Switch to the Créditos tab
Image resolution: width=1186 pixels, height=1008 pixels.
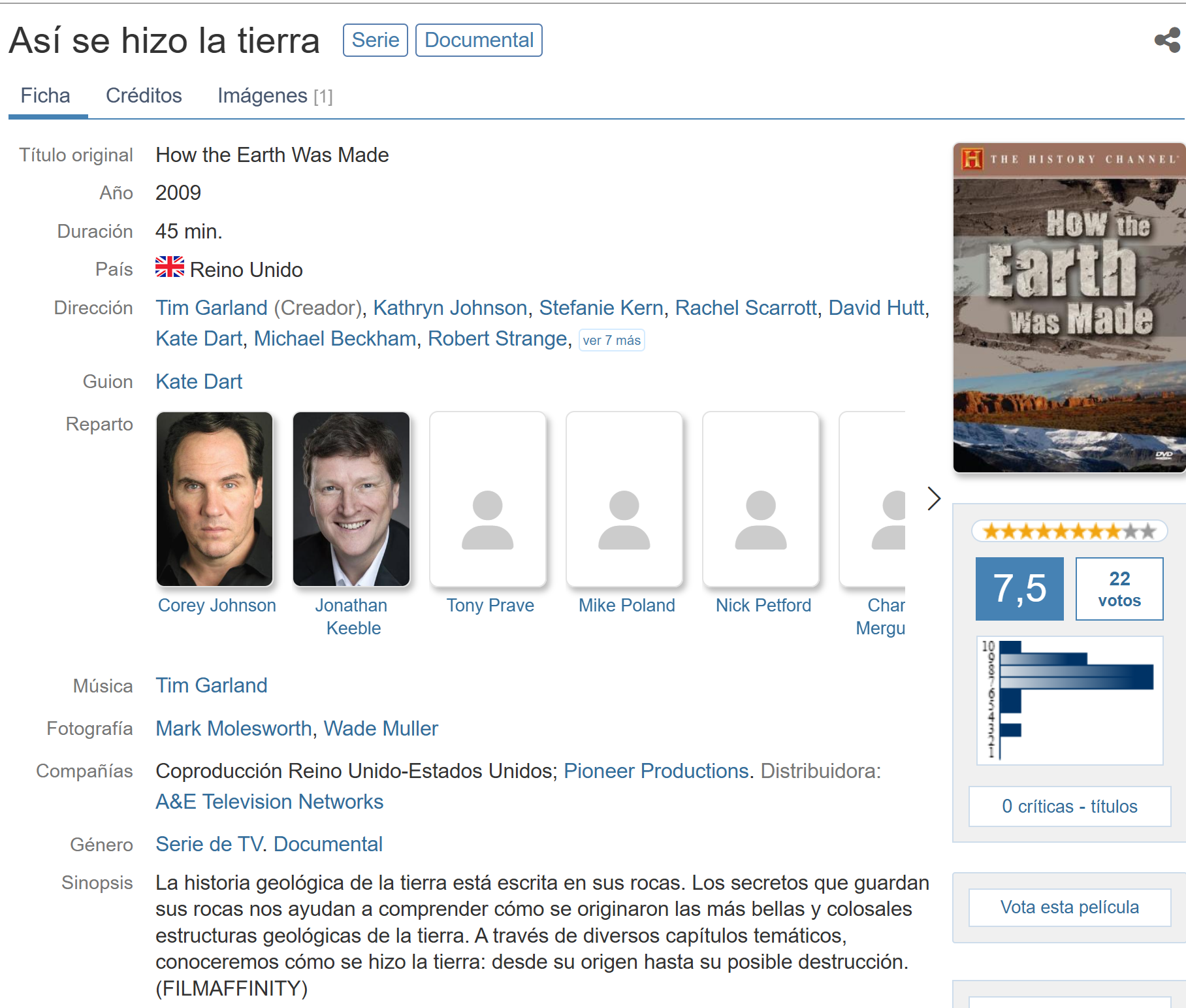pos(144,96)
